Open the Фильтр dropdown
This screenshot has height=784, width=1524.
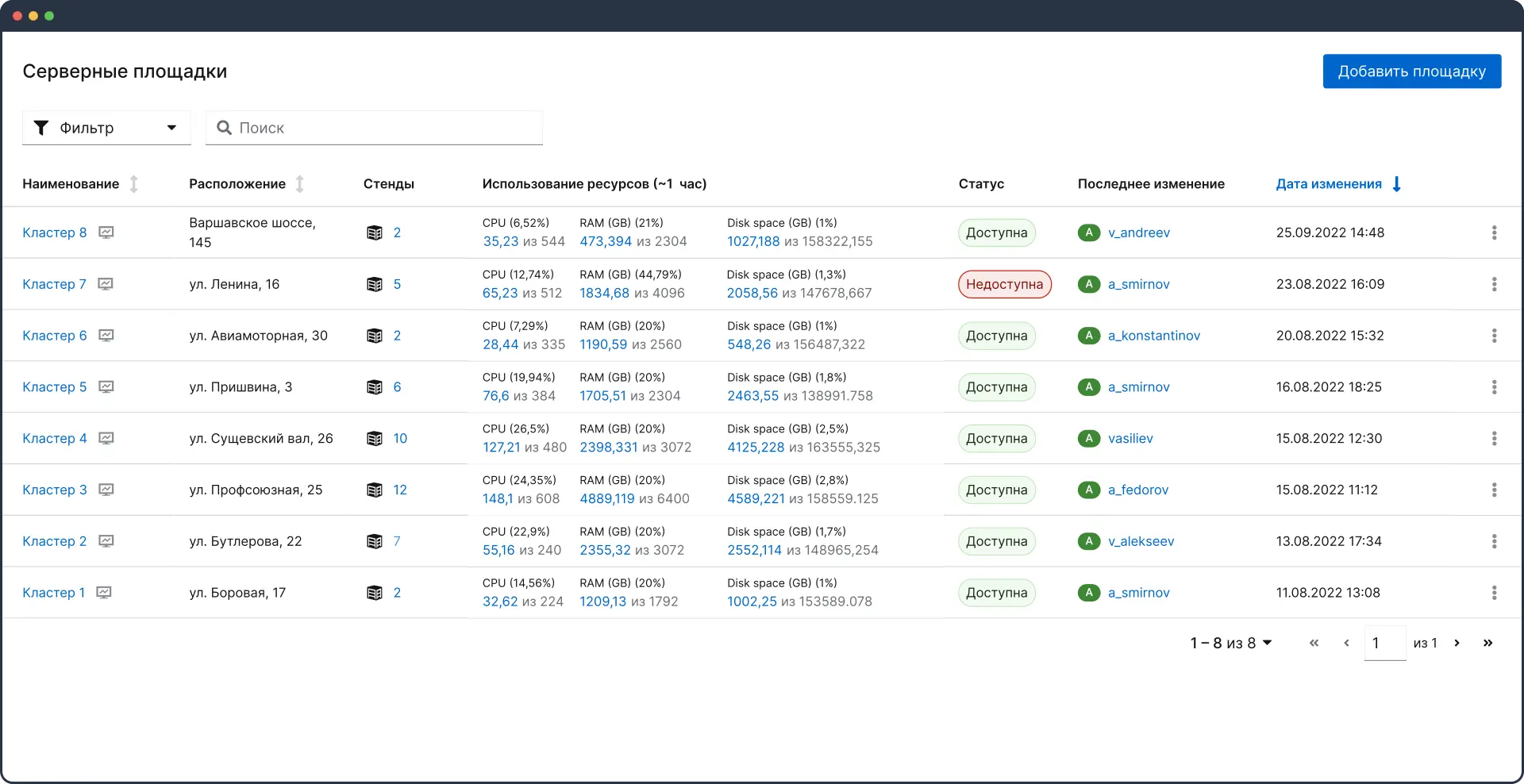tap(106, 128)
